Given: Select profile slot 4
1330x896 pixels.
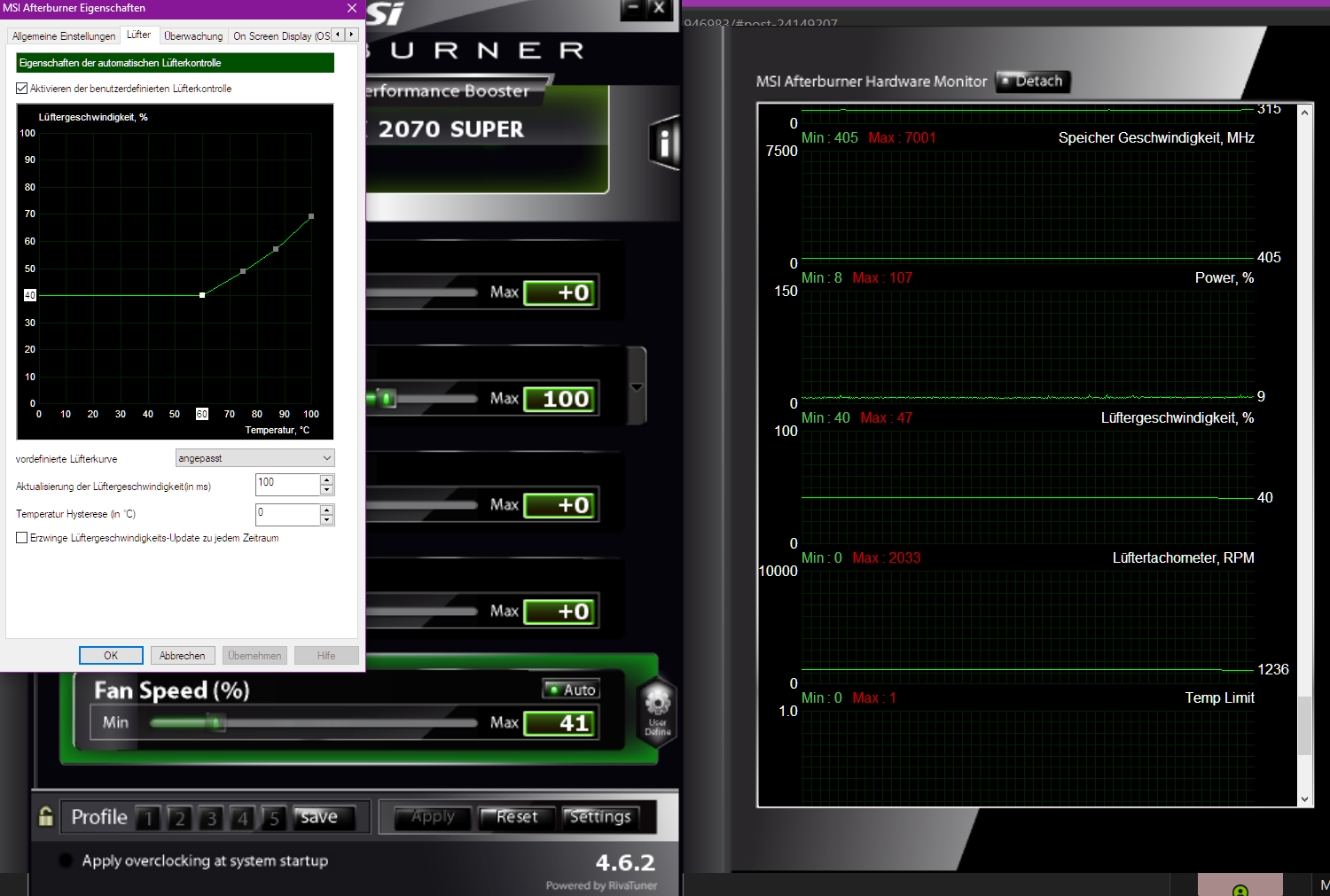Looking at the screenshot, I should 243,818.
